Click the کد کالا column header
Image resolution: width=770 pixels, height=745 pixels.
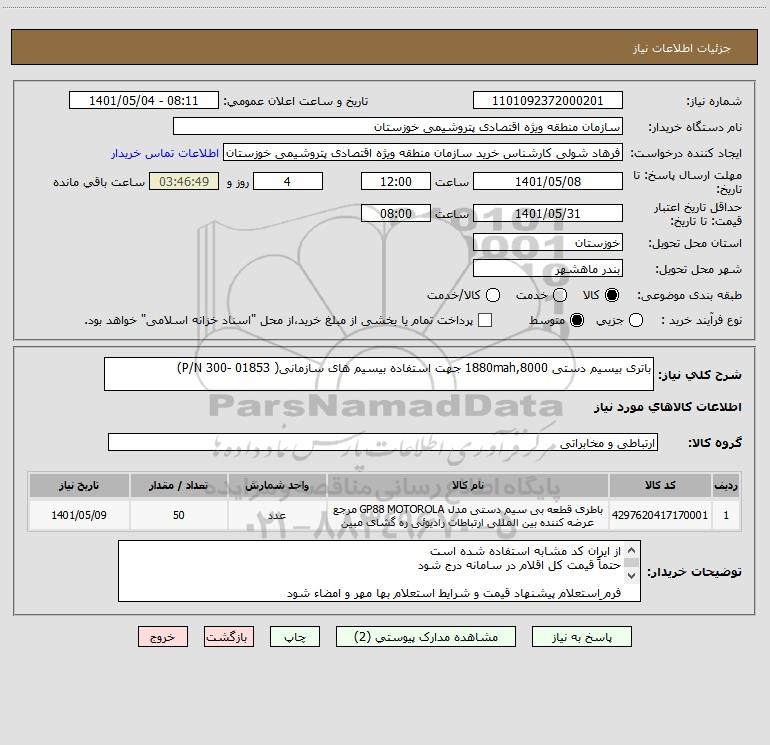[660, 486]
